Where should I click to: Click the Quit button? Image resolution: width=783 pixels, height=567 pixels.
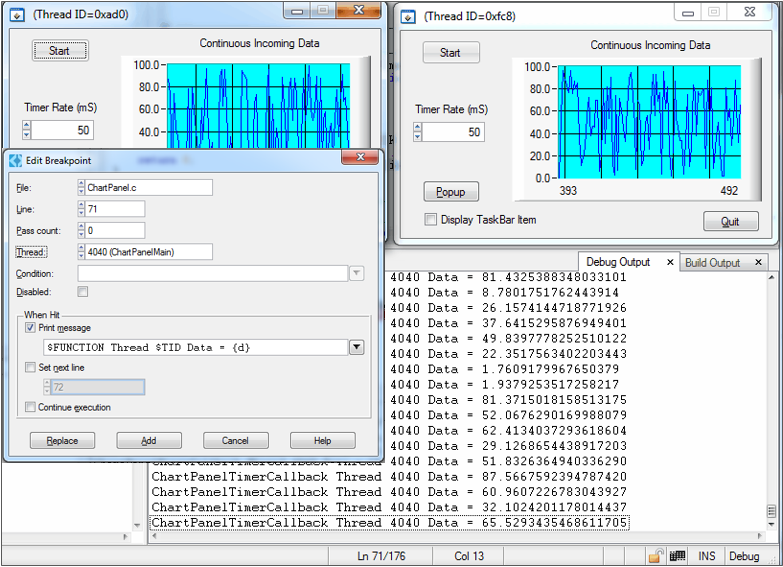point(730,221)
